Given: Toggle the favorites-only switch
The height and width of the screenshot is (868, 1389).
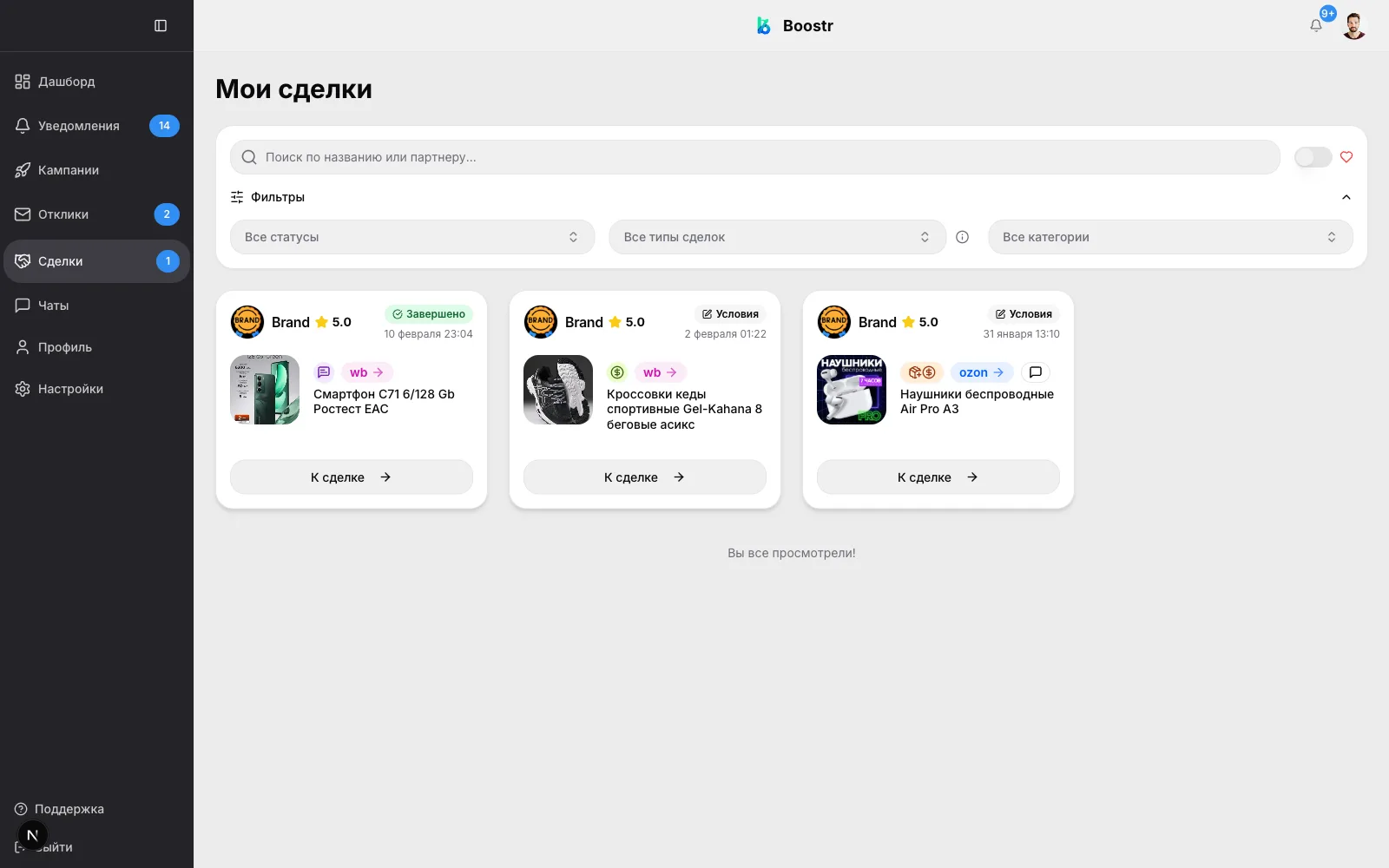Looking at the screenshot, I should point(1313,157).
